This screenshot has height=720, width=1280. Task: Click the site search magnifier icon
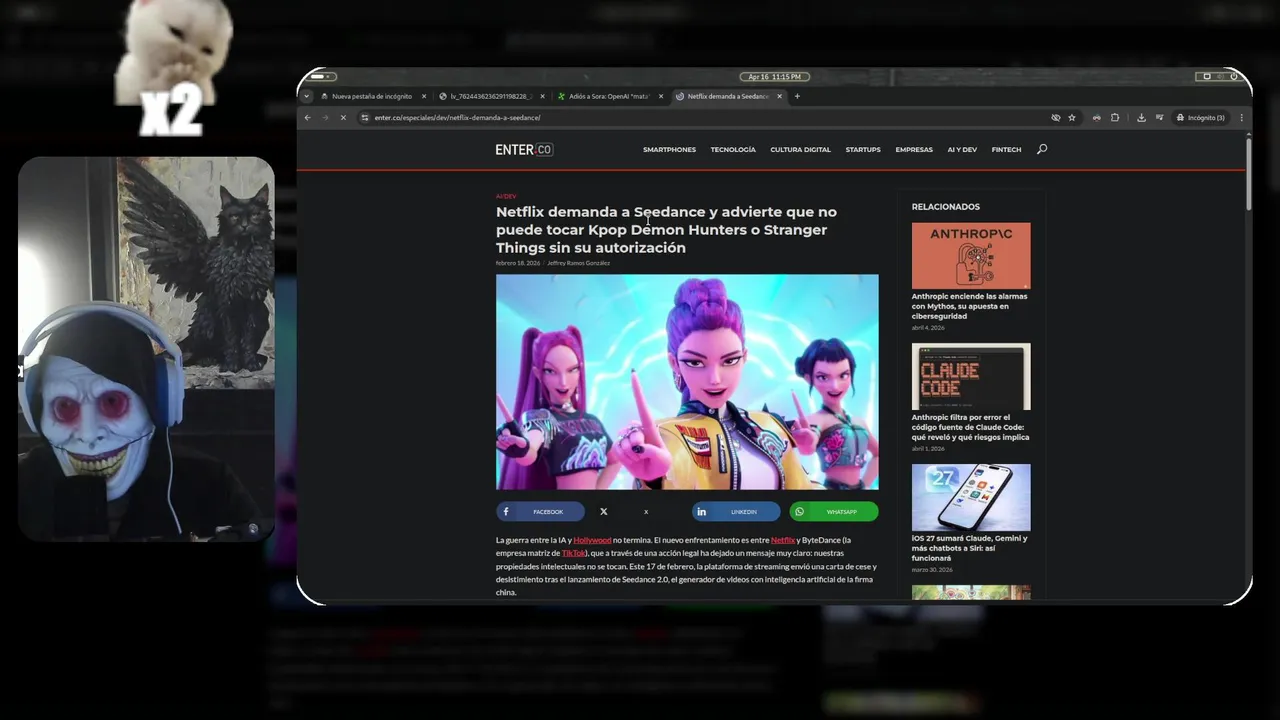pos(1042,149)
